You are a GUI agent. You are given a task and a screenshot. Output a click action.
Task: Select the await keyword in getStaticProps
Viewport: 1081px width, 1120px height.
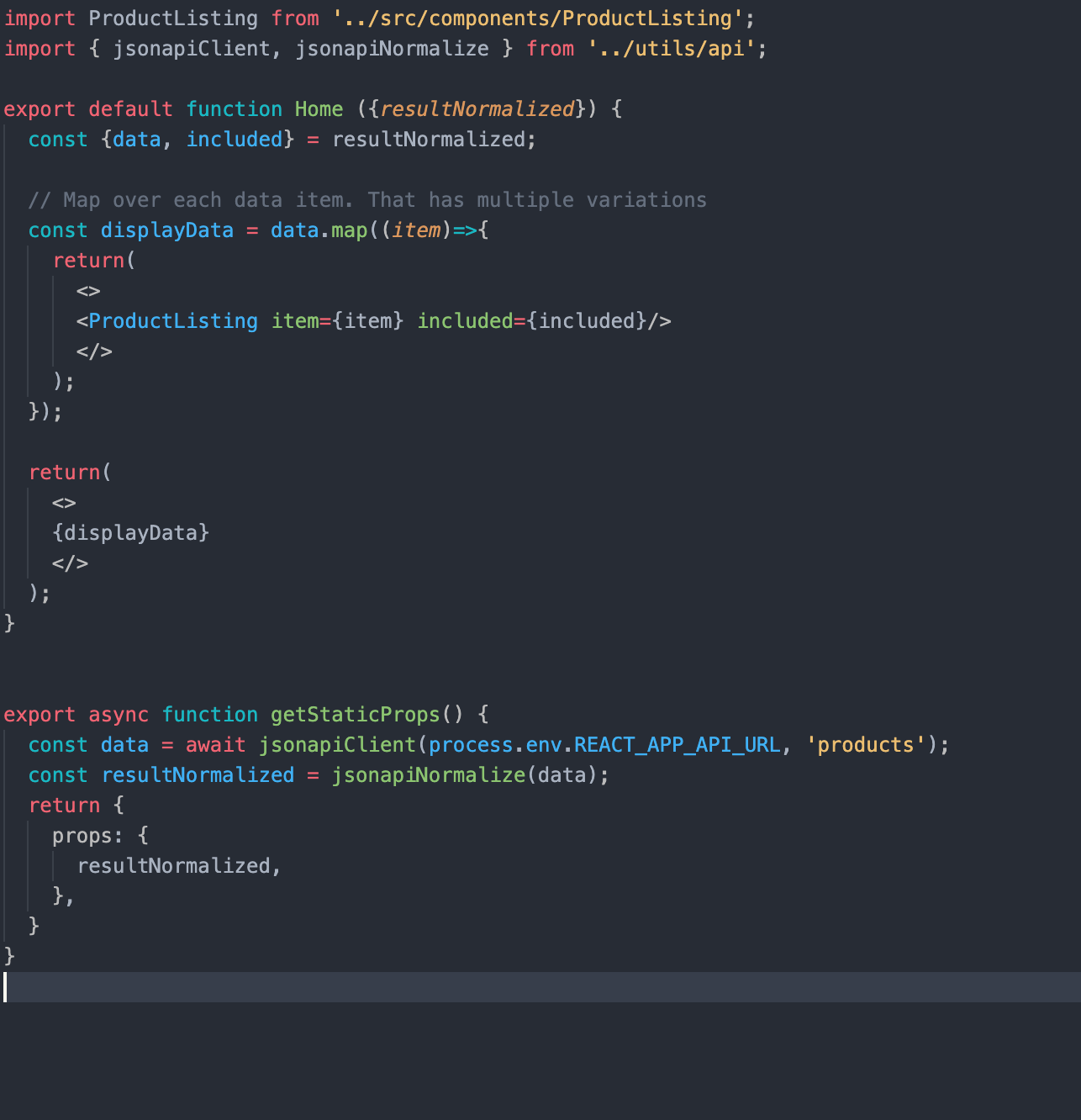[215, 744]
